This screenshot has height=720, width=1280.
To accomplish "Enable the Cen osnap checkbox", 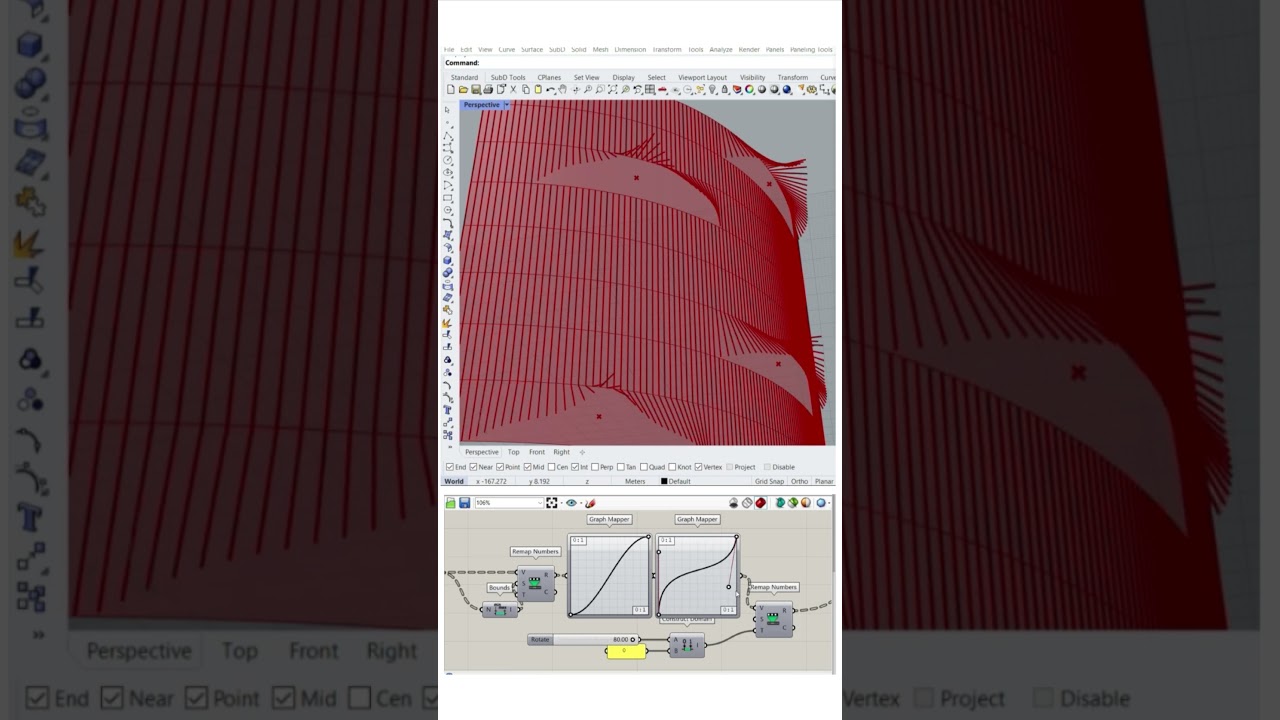I will coord(551,467).
